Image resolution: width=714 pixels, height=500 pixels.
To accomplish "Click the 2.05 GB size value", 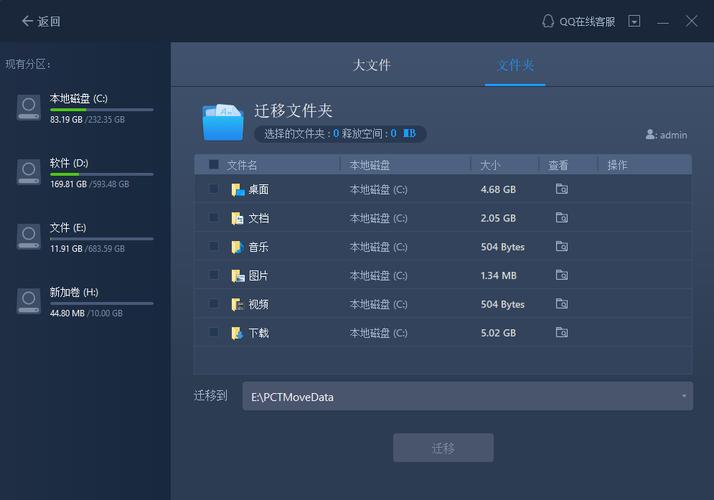I will (x=498, y=218).
